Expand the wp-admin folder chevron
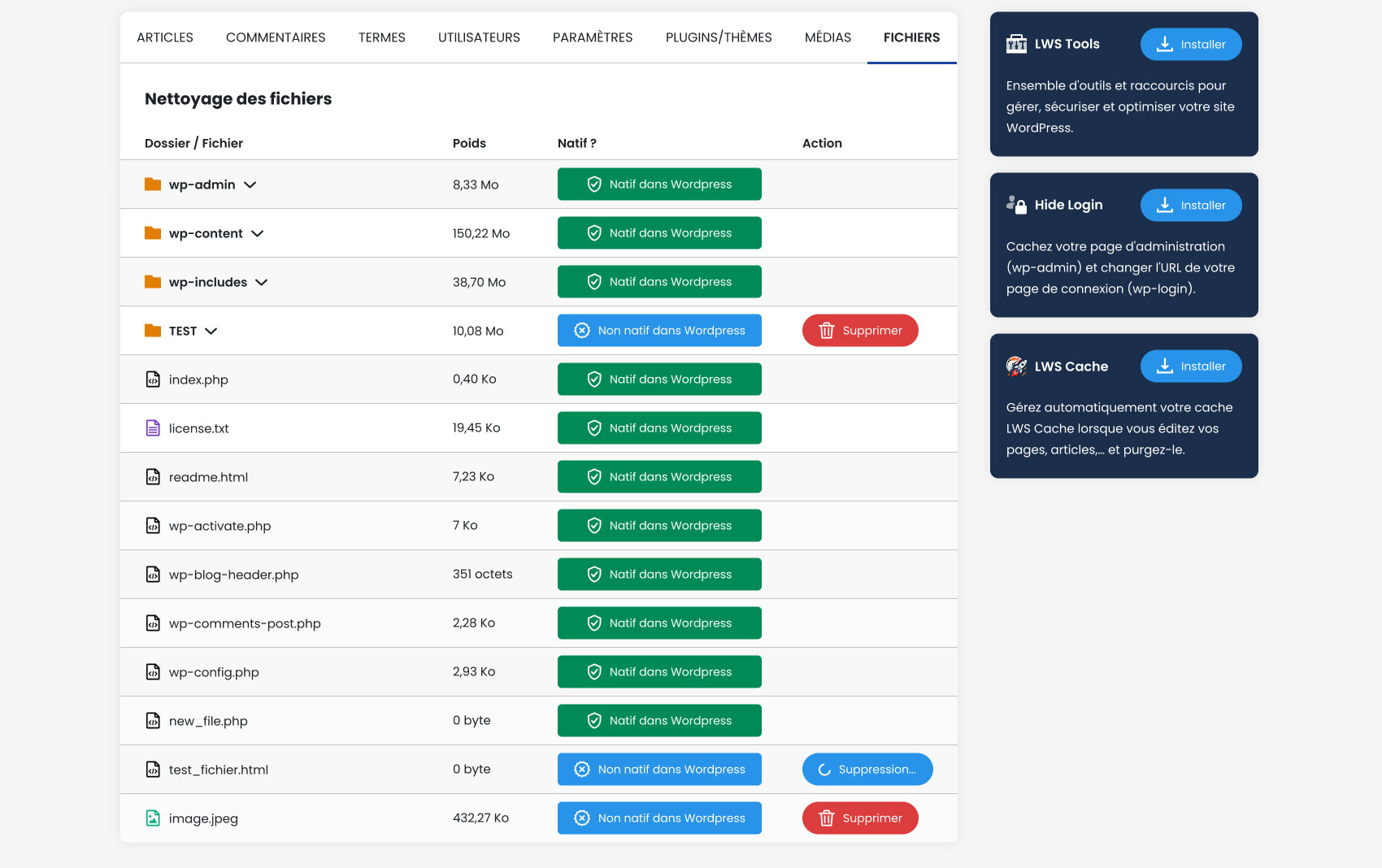 250,184
